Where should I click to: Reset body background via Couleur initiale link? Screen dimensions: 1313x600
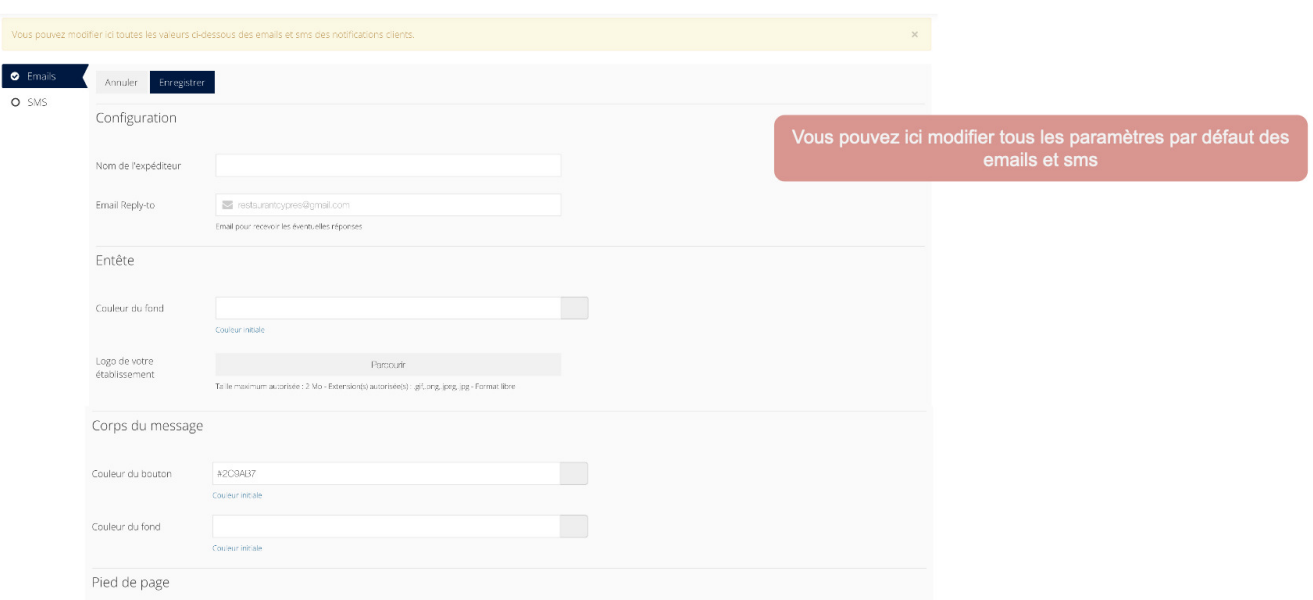point(237,548)
